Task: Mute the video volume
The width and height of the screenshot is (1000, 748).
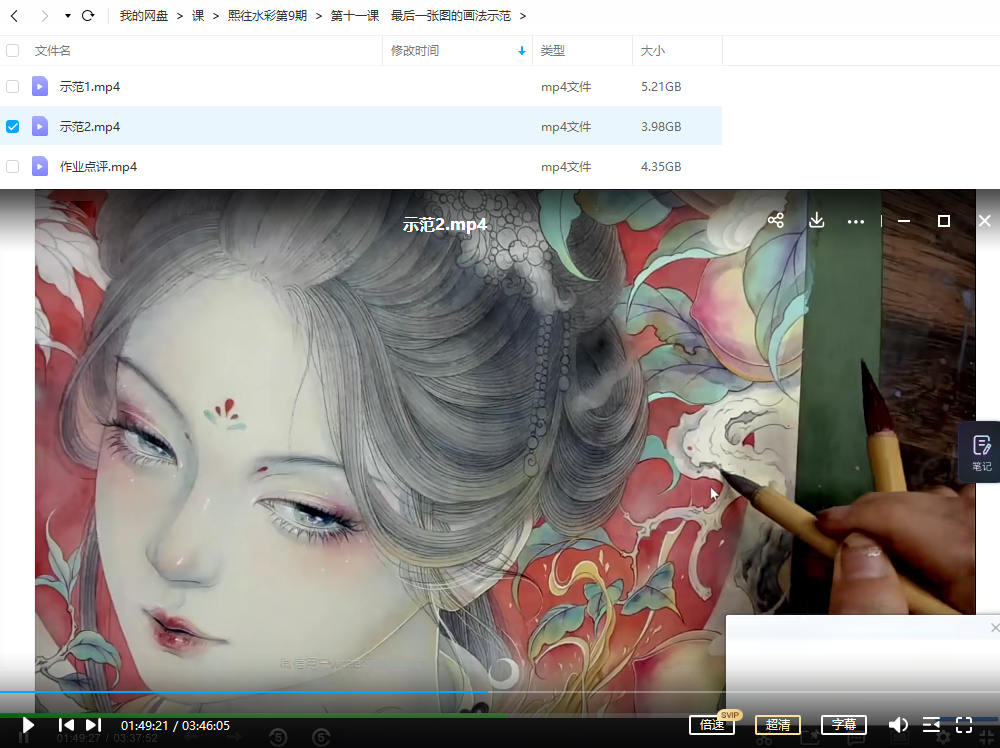Action: pyautogui.click(x=899, y=725)
